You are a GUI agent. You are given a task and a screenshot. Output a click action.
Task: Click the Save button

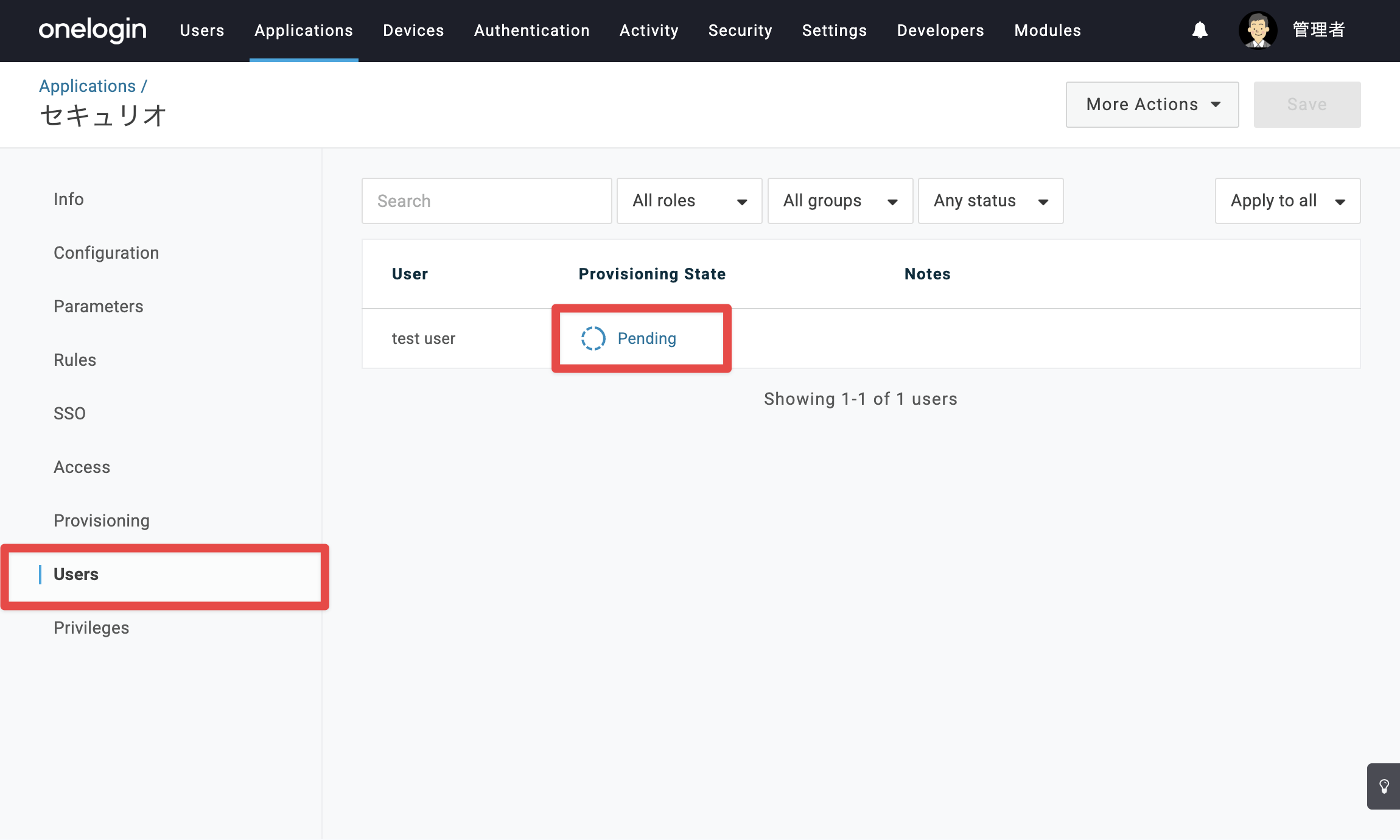point(1307,105)
